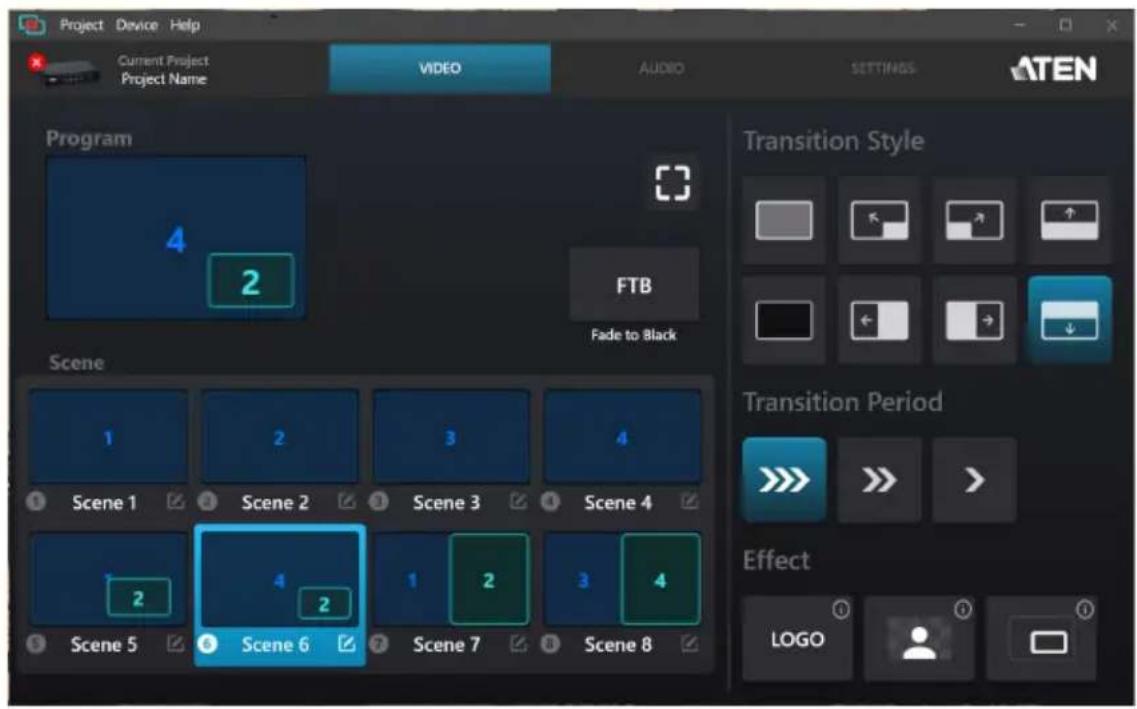
Task: Open the VIDEO tab
Action: [x=439, y=68]
